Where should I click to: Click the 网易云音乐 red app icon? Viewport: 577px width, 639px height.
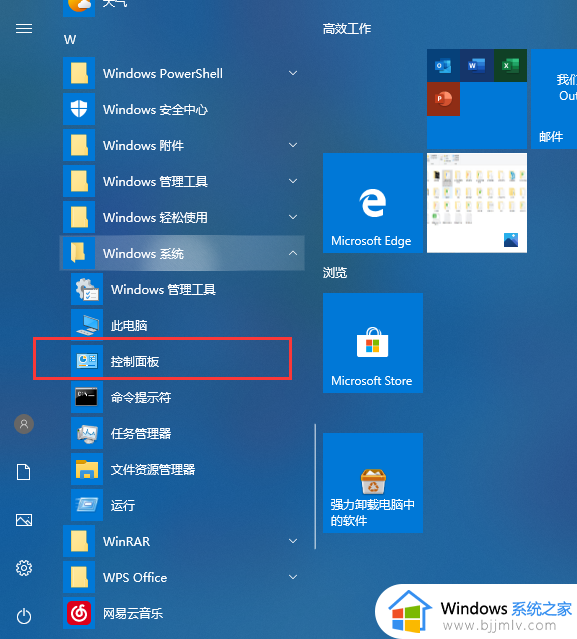coord(79,613)
